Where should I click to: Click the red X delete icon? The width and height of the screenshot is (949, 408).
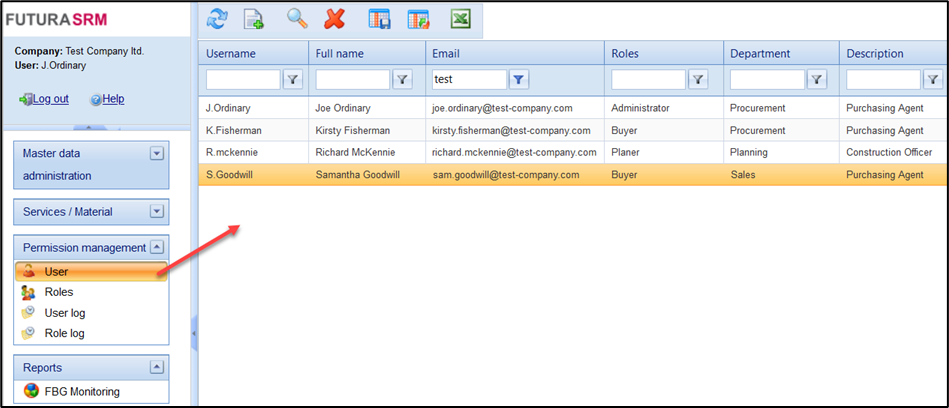[x=336, y=19]
